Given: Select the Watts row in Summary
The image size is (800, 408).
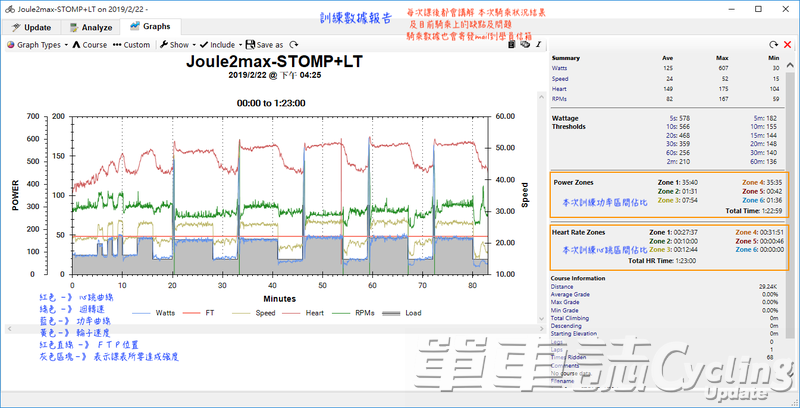Looking at the screenshot, I should 667,68.
